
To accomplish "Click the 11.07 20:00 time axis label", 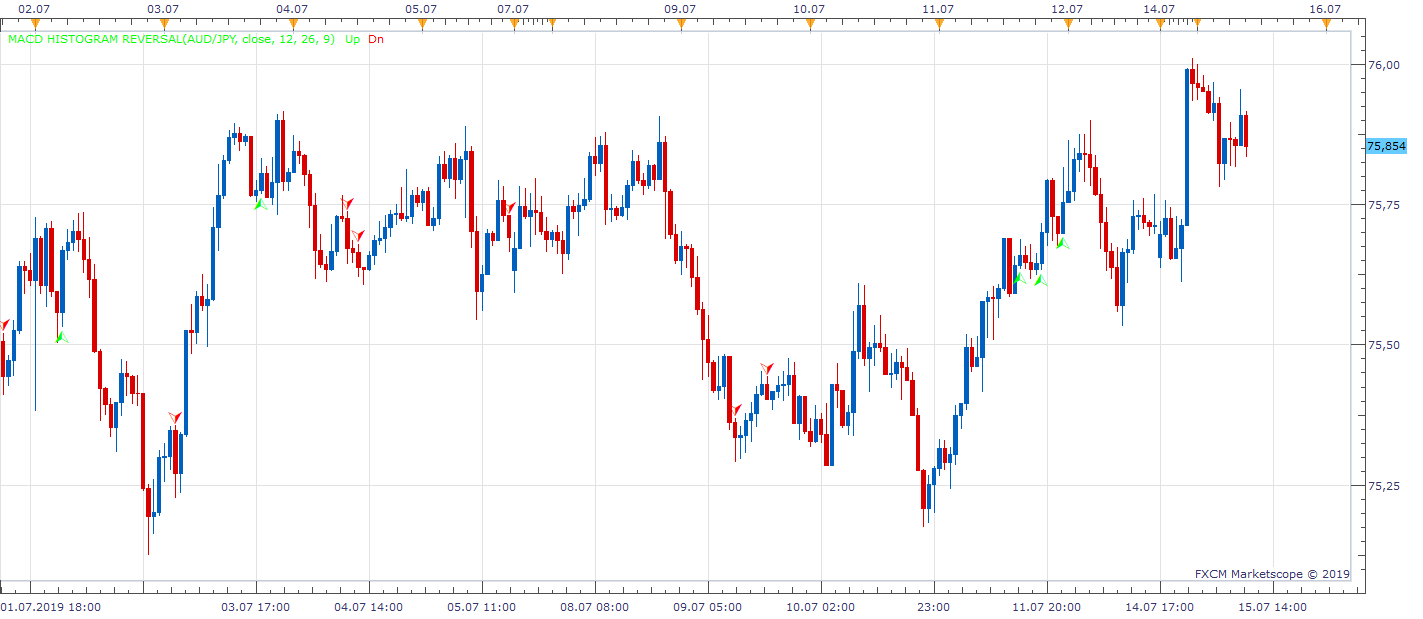I will 1047,606.
